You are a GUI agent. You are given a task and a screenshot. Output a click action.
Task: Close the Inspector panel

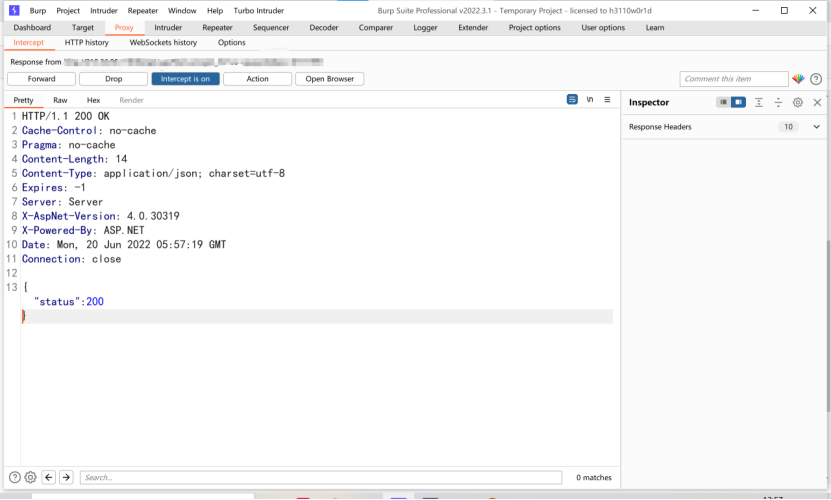(817, 102)
